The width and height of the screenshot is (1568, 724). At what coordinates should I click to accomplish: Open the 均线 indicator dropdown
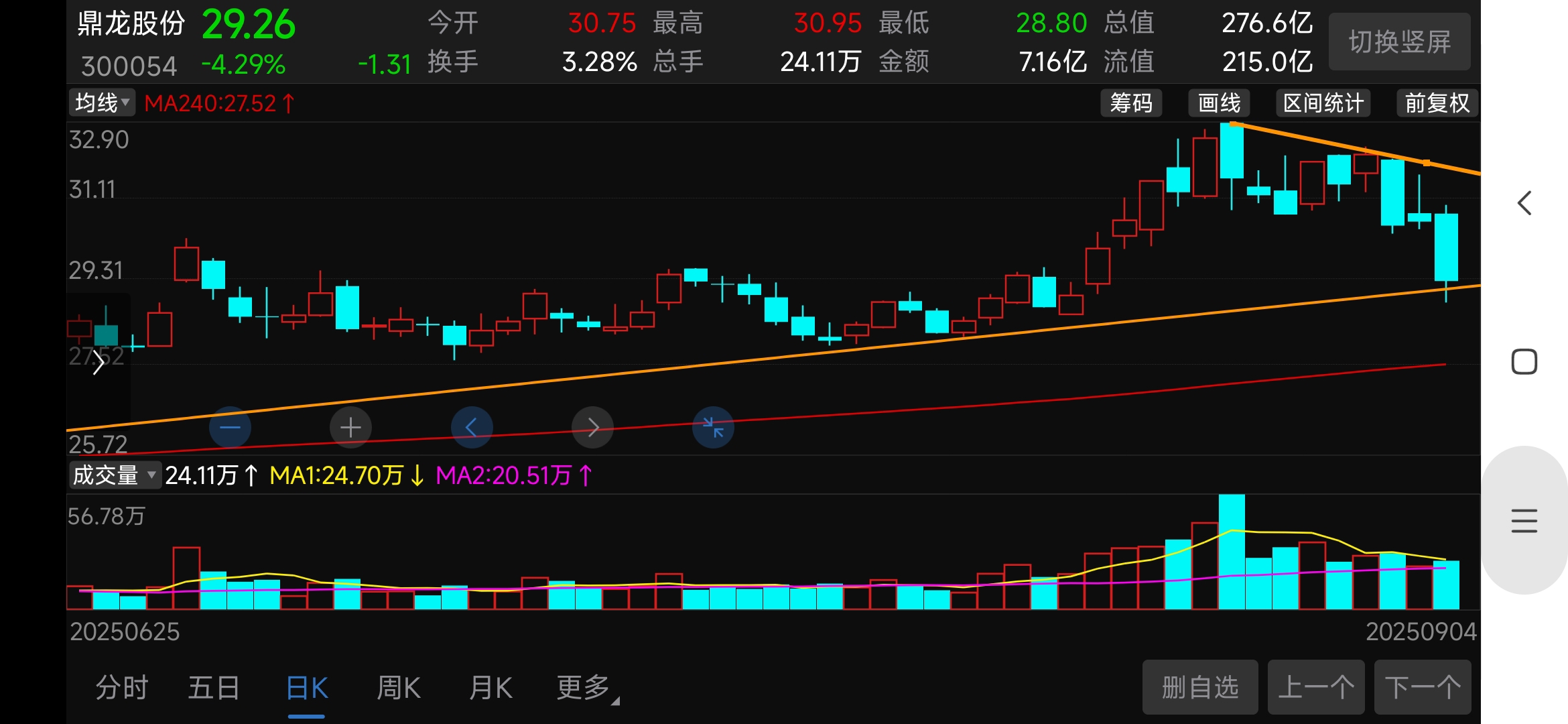coord(102,103)
